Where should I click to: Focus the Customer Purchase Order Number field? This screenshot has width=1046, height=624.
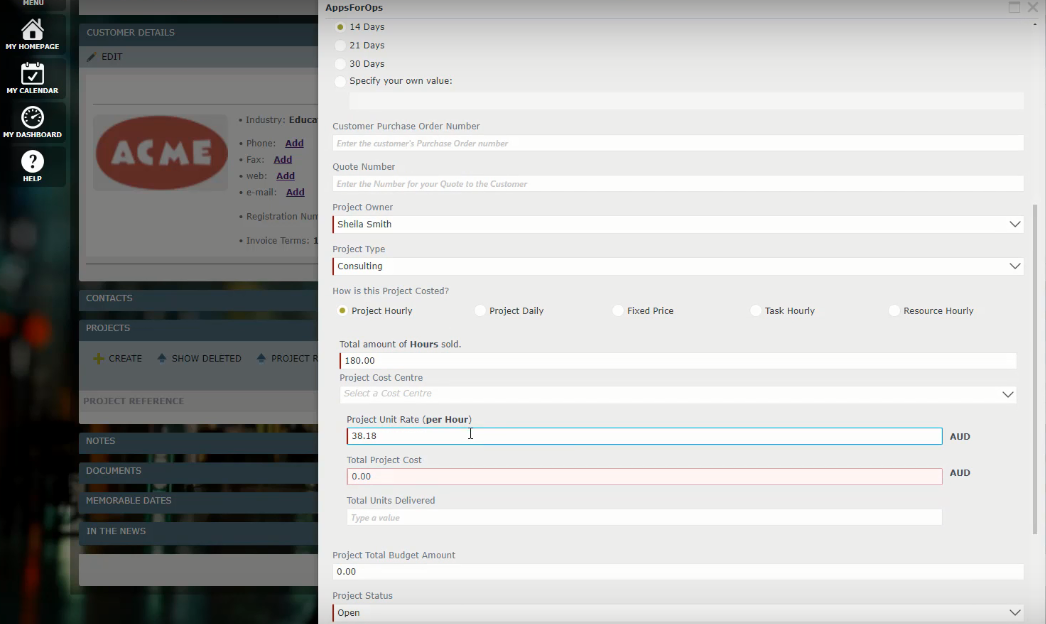[678, 143]
